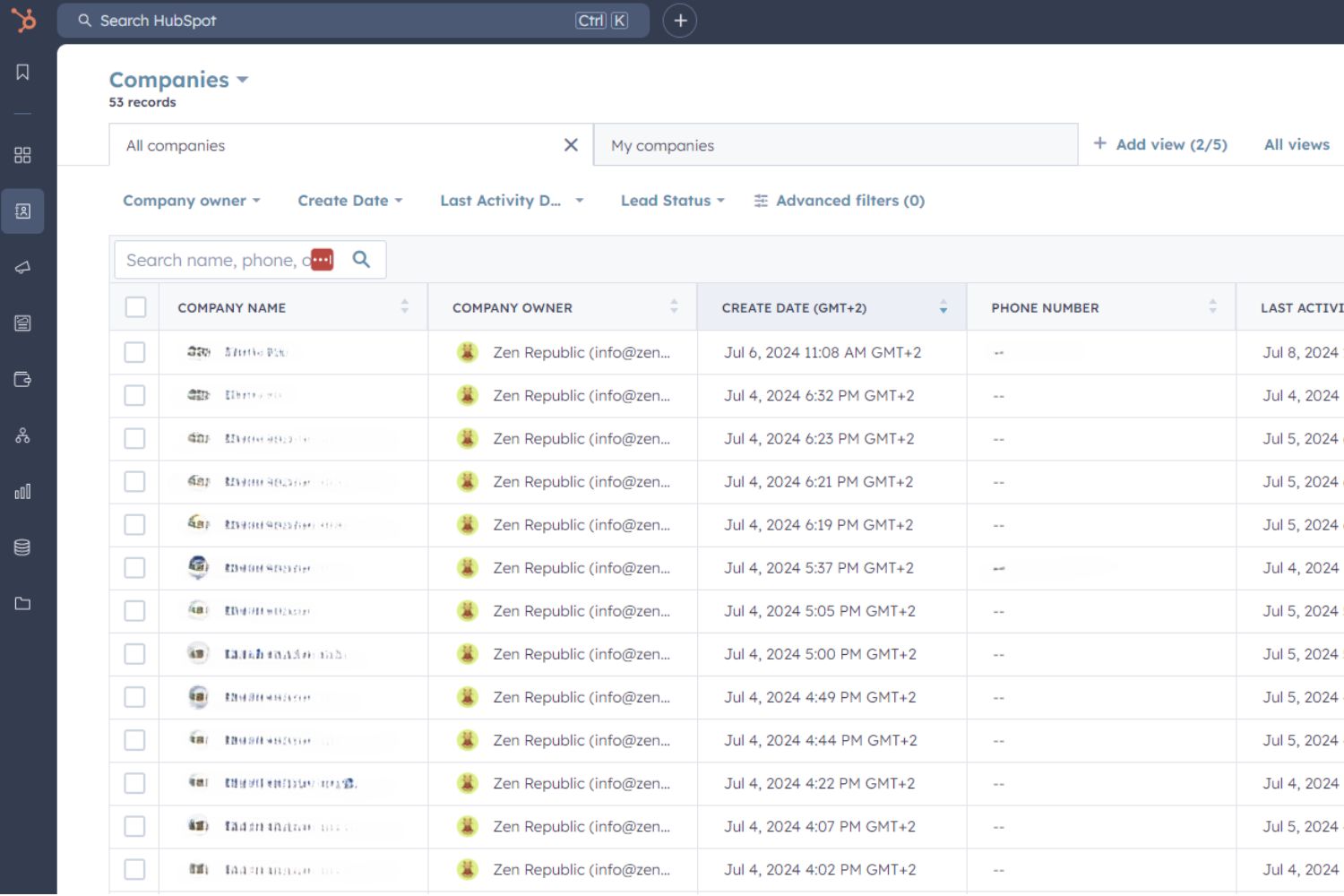Check the row created Jul 4, 2024 4:49 PM
Screen dimensions: 1344x896
(135, 697)
